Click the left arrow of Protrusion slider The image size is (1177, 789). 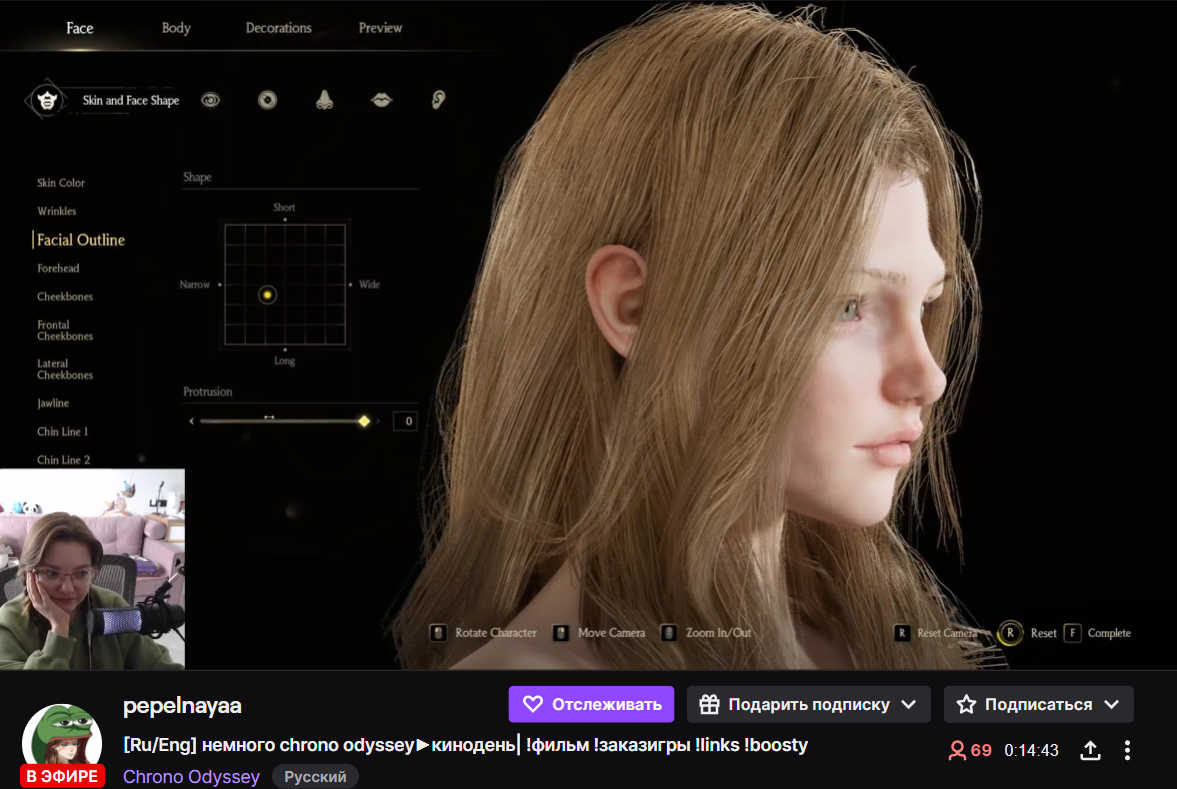click(191, 421)
